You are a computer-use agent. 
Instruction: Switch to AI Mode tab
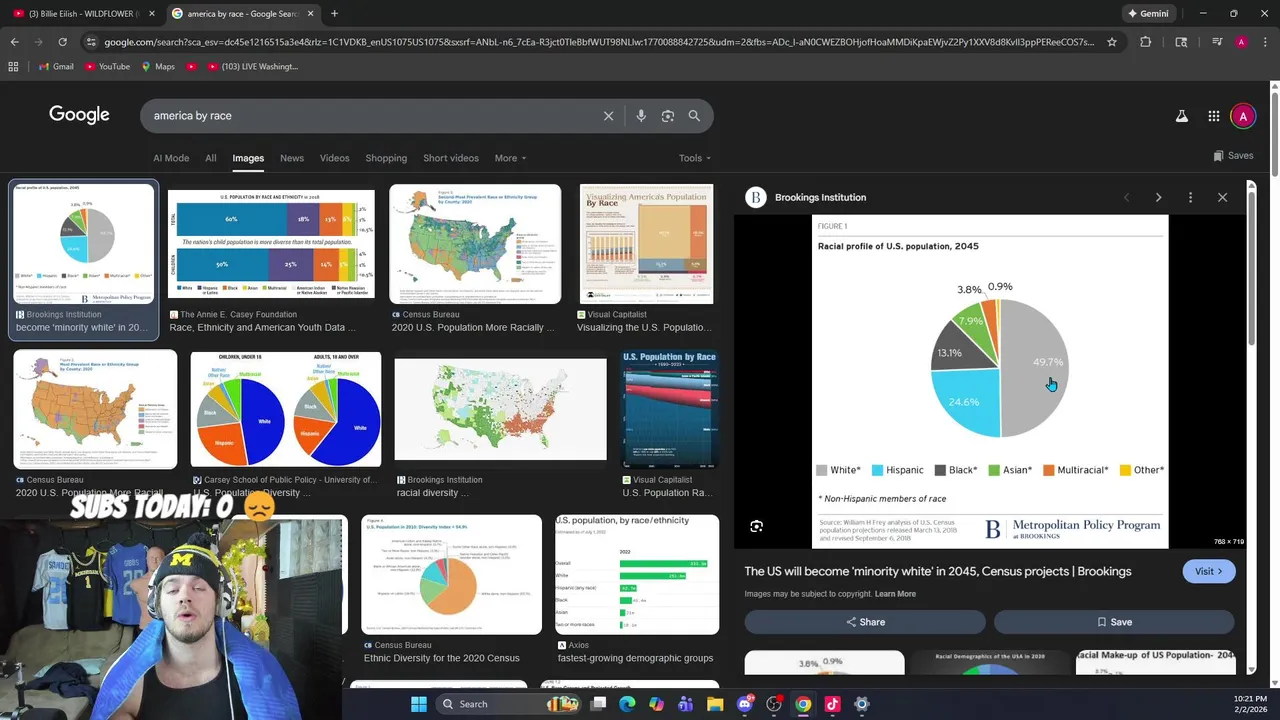171,158
